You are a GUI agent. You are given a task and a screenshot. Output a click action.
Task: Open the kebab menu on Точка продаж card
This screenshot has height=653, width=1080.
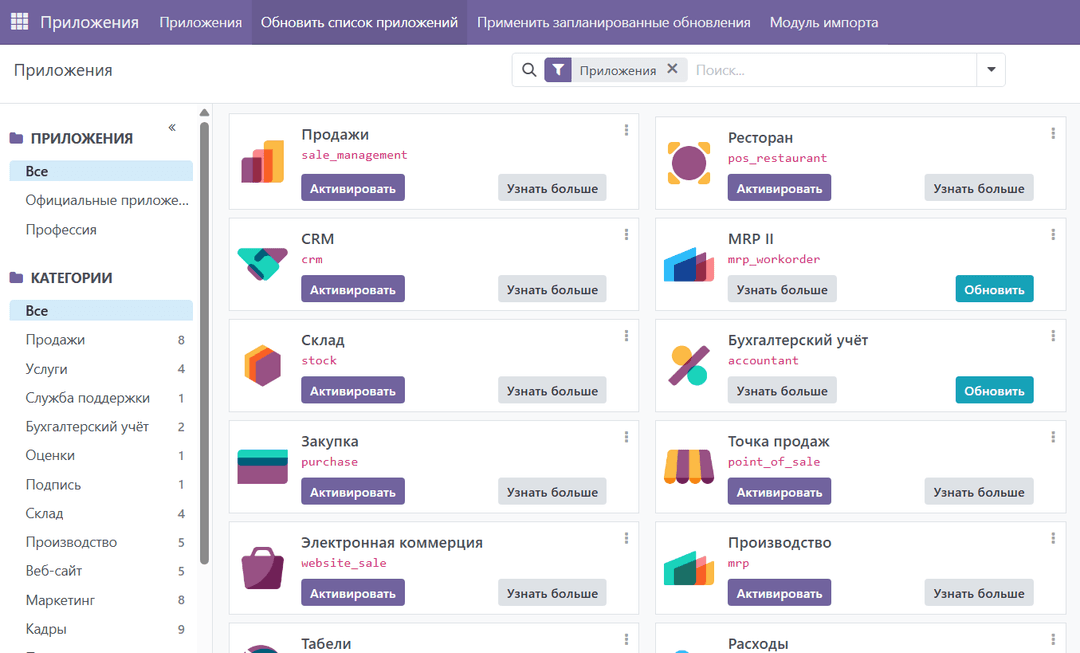[x=1053, y=437]
